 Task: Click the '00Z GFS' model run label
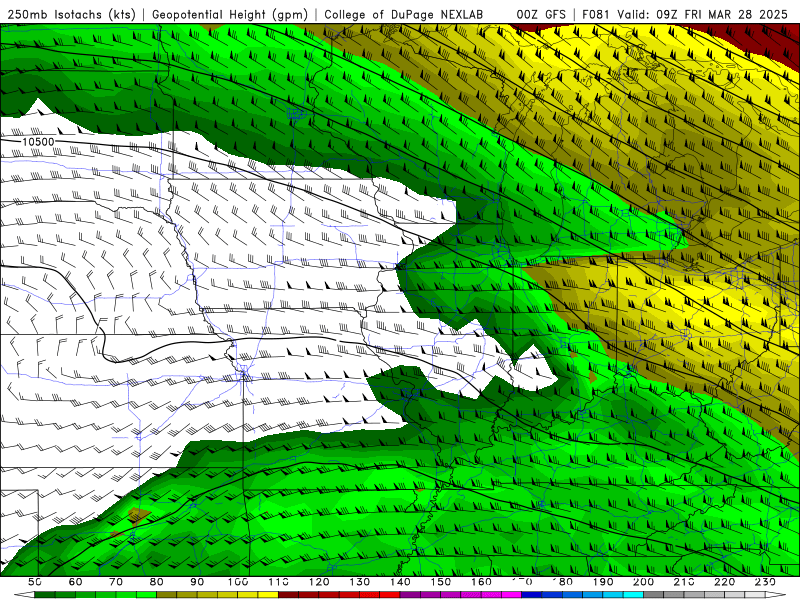pos(541,15)
